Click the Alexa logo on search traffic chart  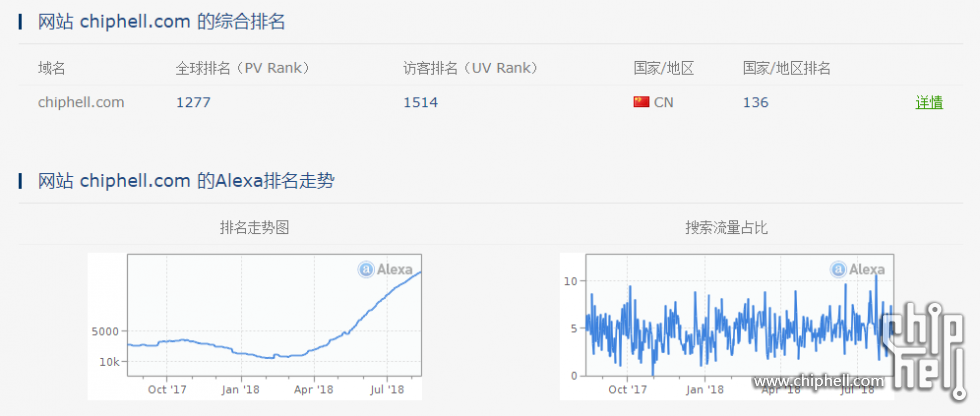[857, 269]
